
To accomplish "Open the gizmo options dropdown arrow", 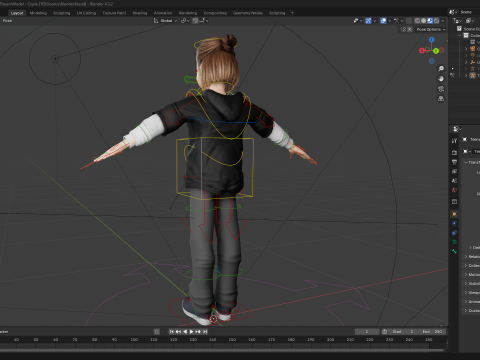I will click(374, 21).
